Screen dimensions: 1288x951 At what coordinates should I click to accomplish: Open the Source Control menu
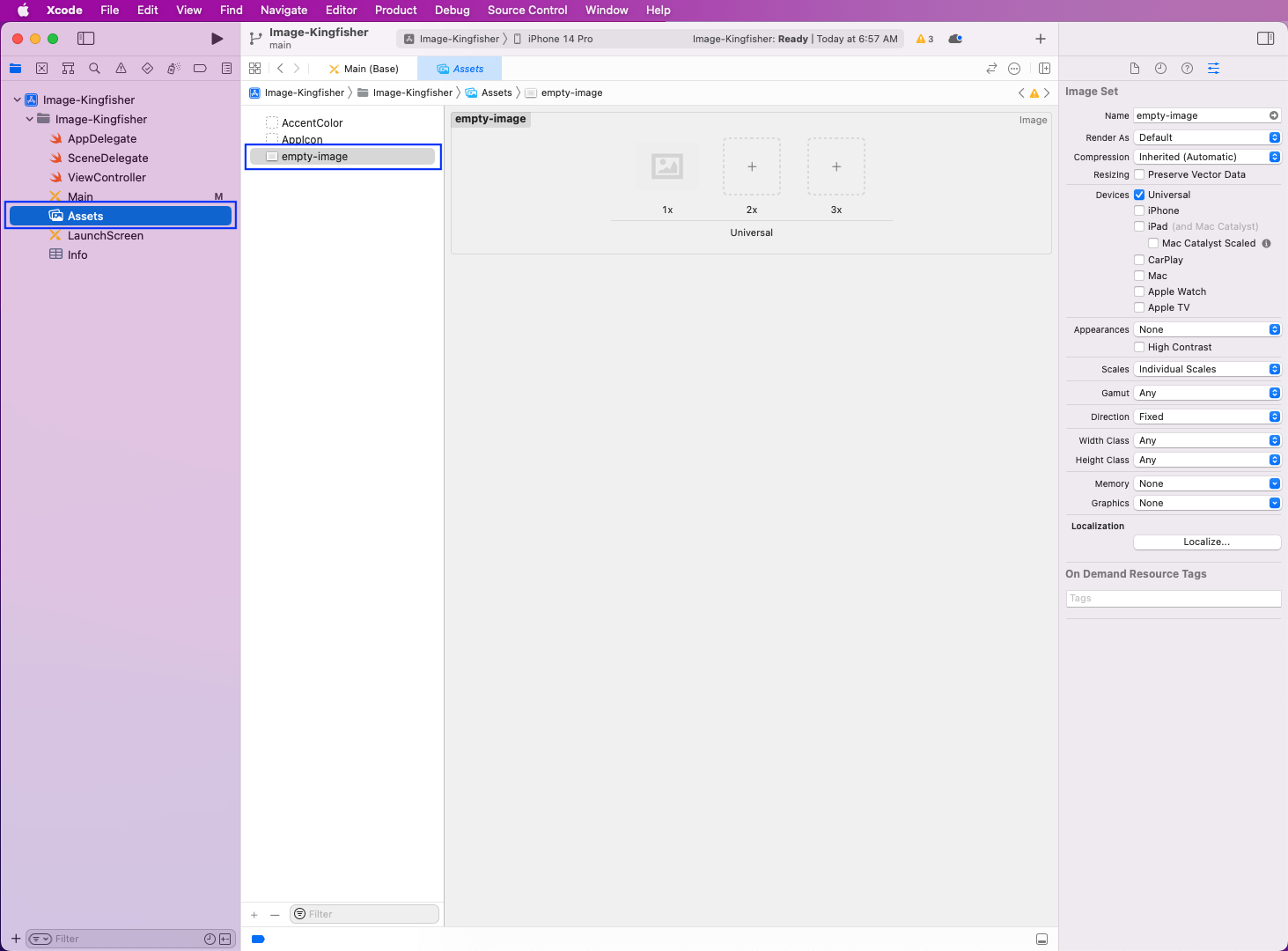[527, 10]
